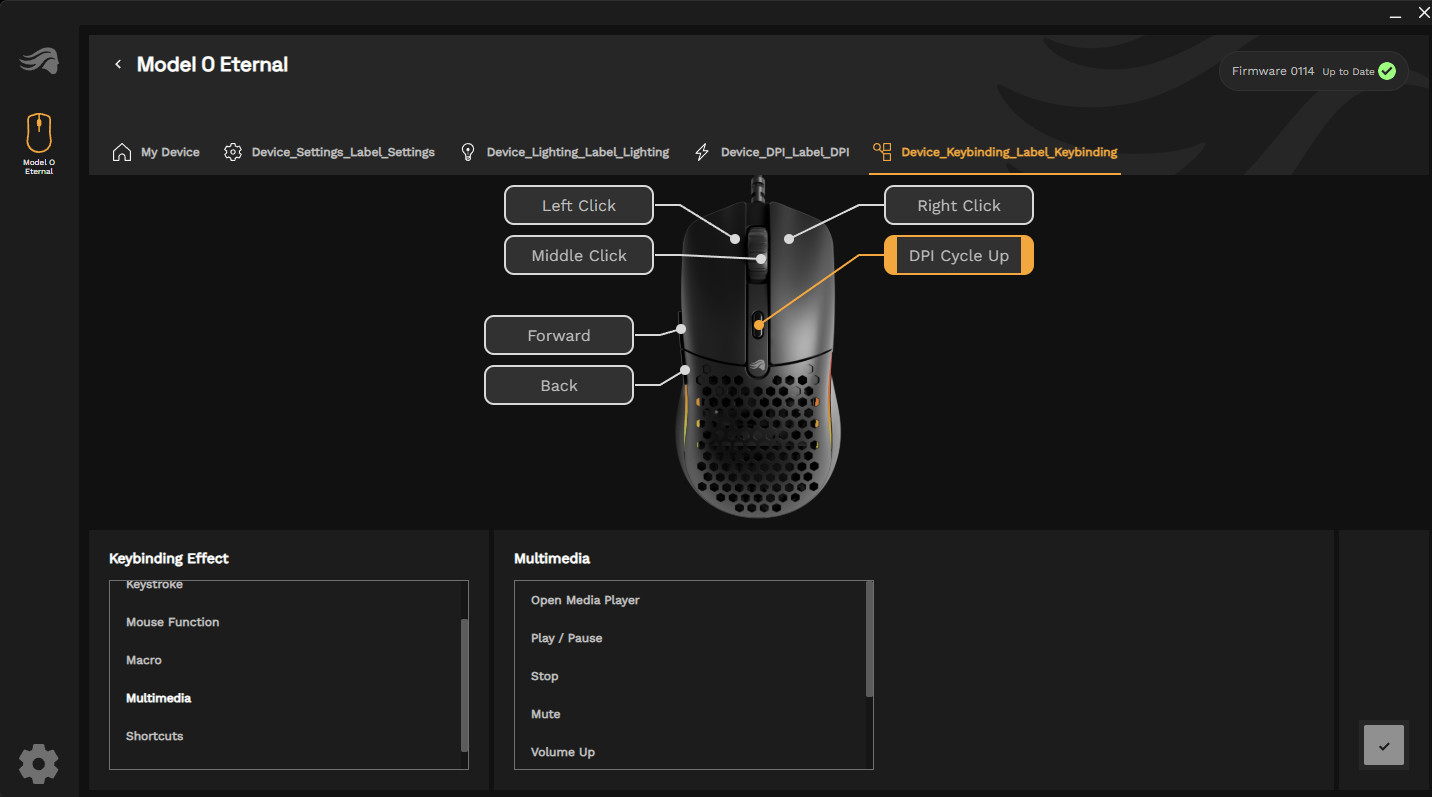The width and height of the screenshot is (1432, 797).
Task: Choose the Forward side button binding
Action: (558, 335)
